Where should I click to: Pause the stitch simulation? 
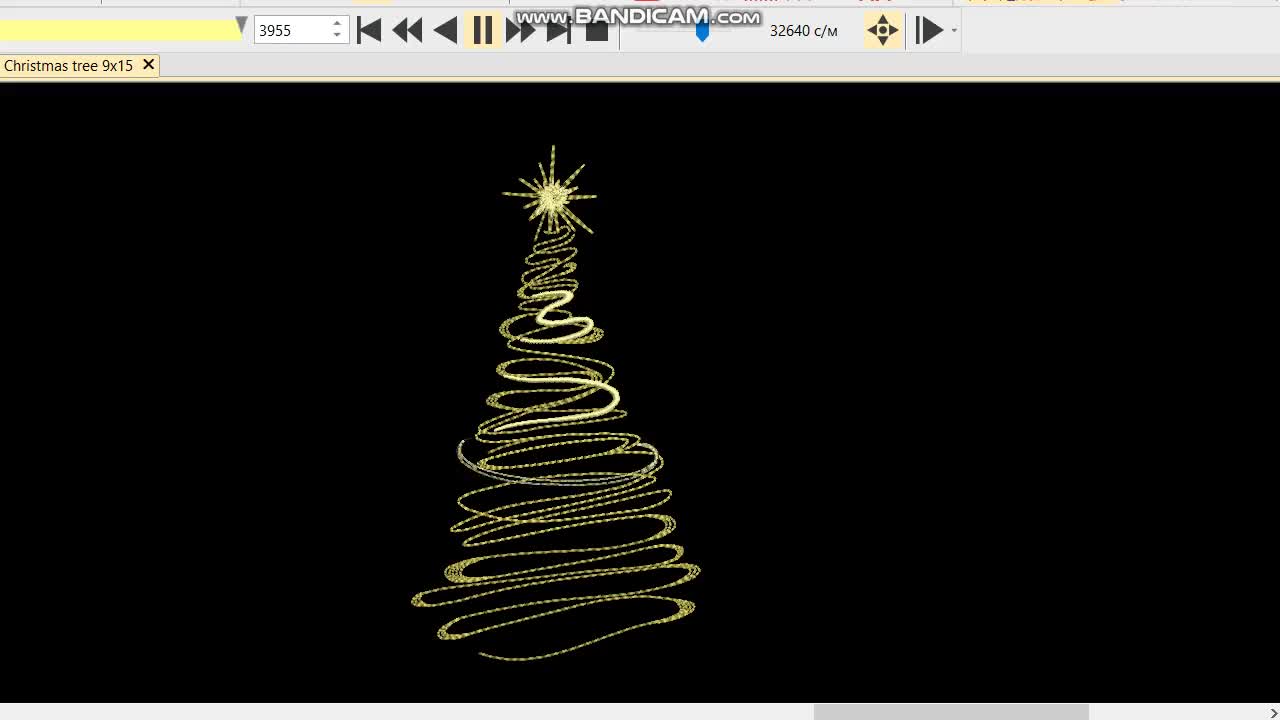tap(483, 30)
